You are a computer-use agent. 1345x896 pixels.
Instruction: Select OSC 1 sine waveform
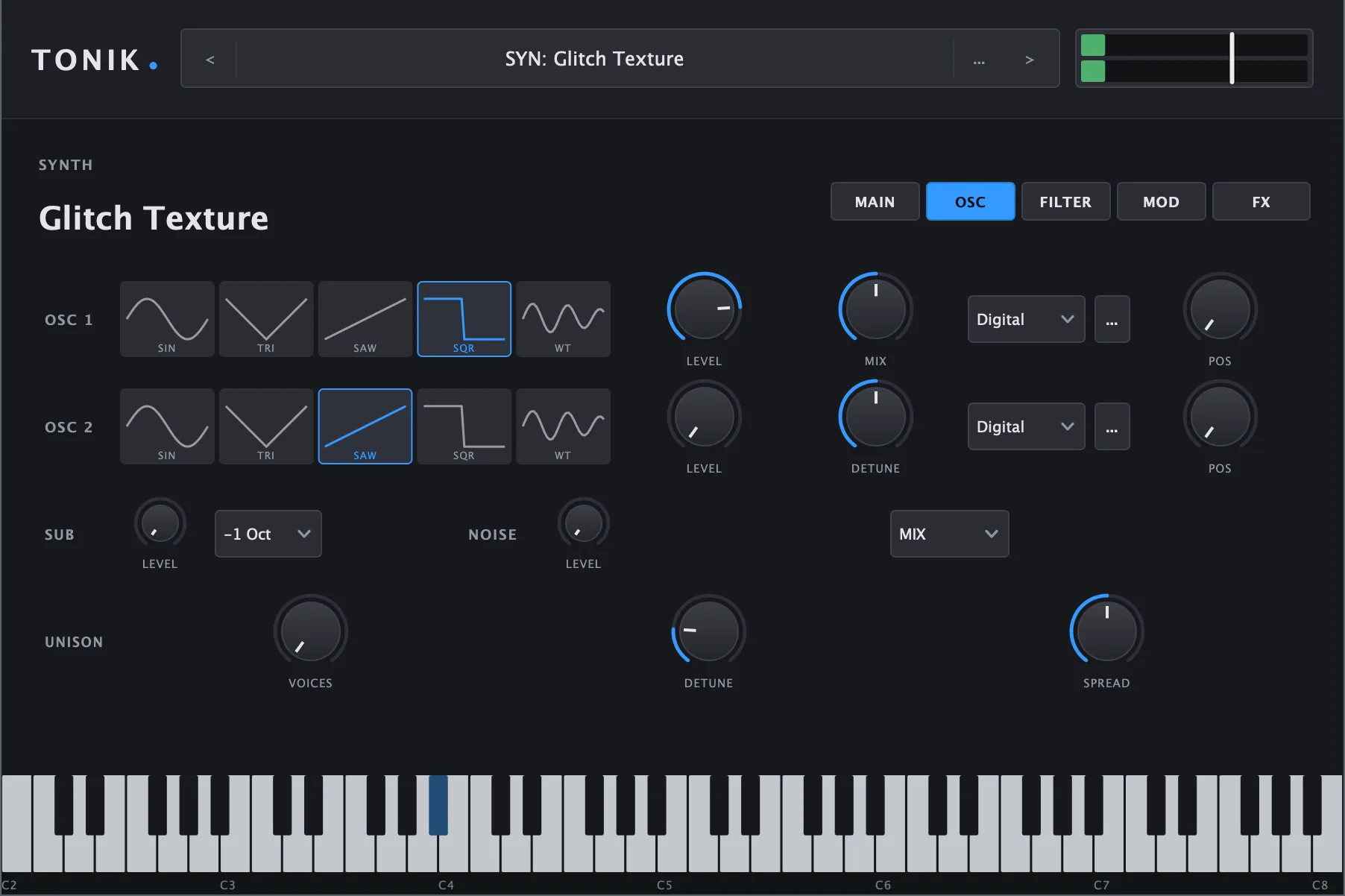(167, 319)
